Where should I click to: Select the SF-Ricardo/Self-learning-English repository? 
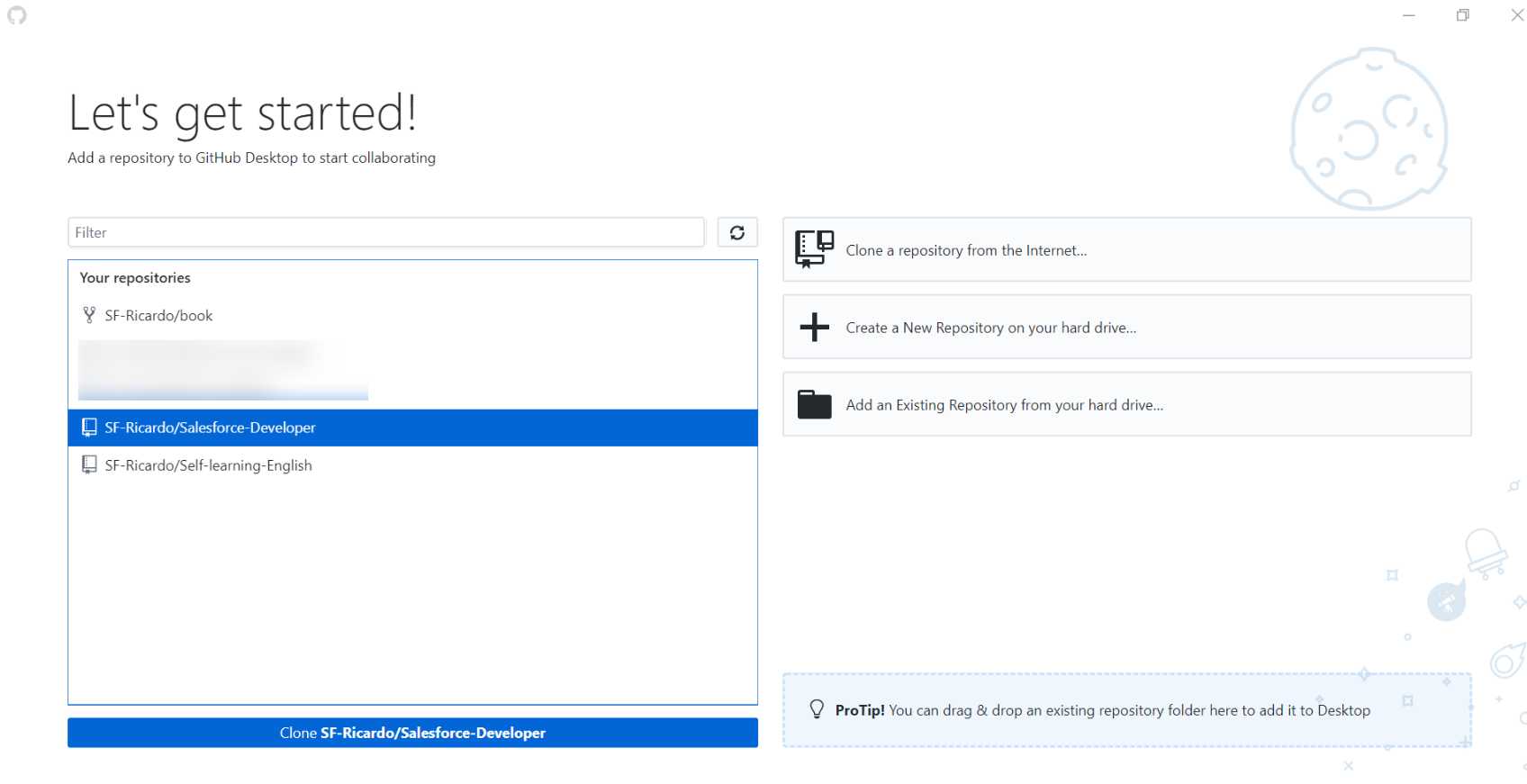pos(412,464)
